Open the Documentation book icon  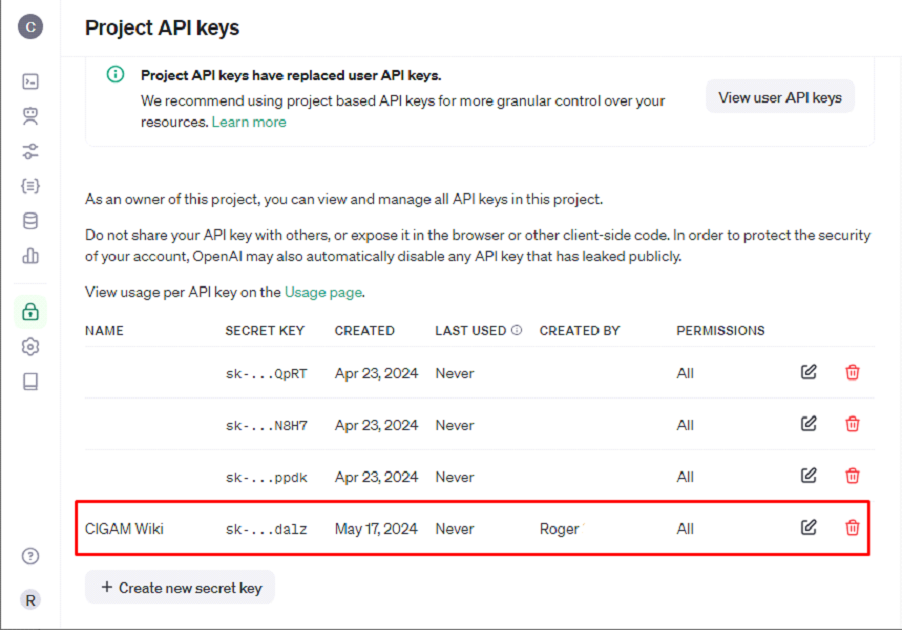point(30,381)
